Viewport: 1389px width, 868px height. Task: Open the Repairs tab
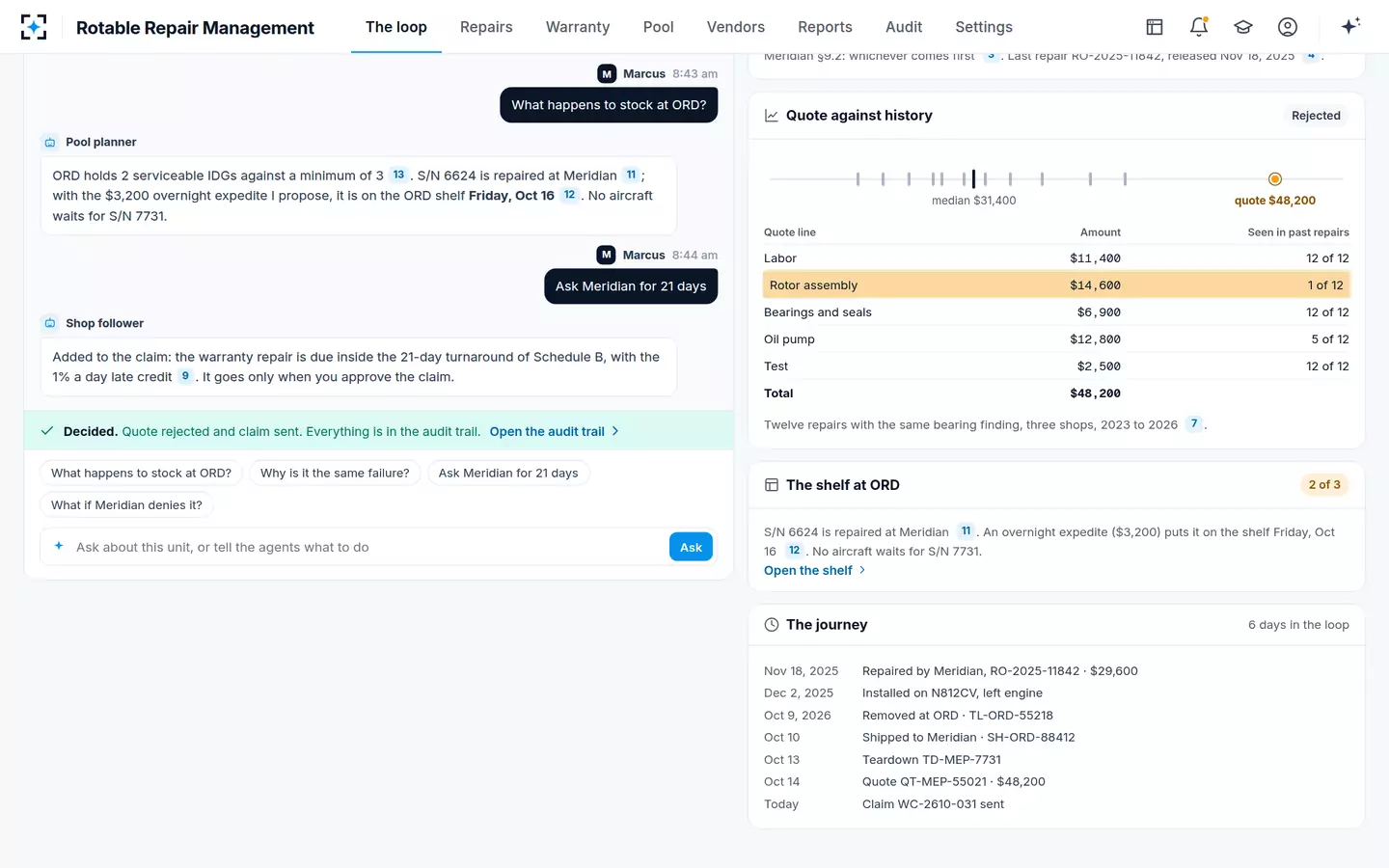pos(486,27)
